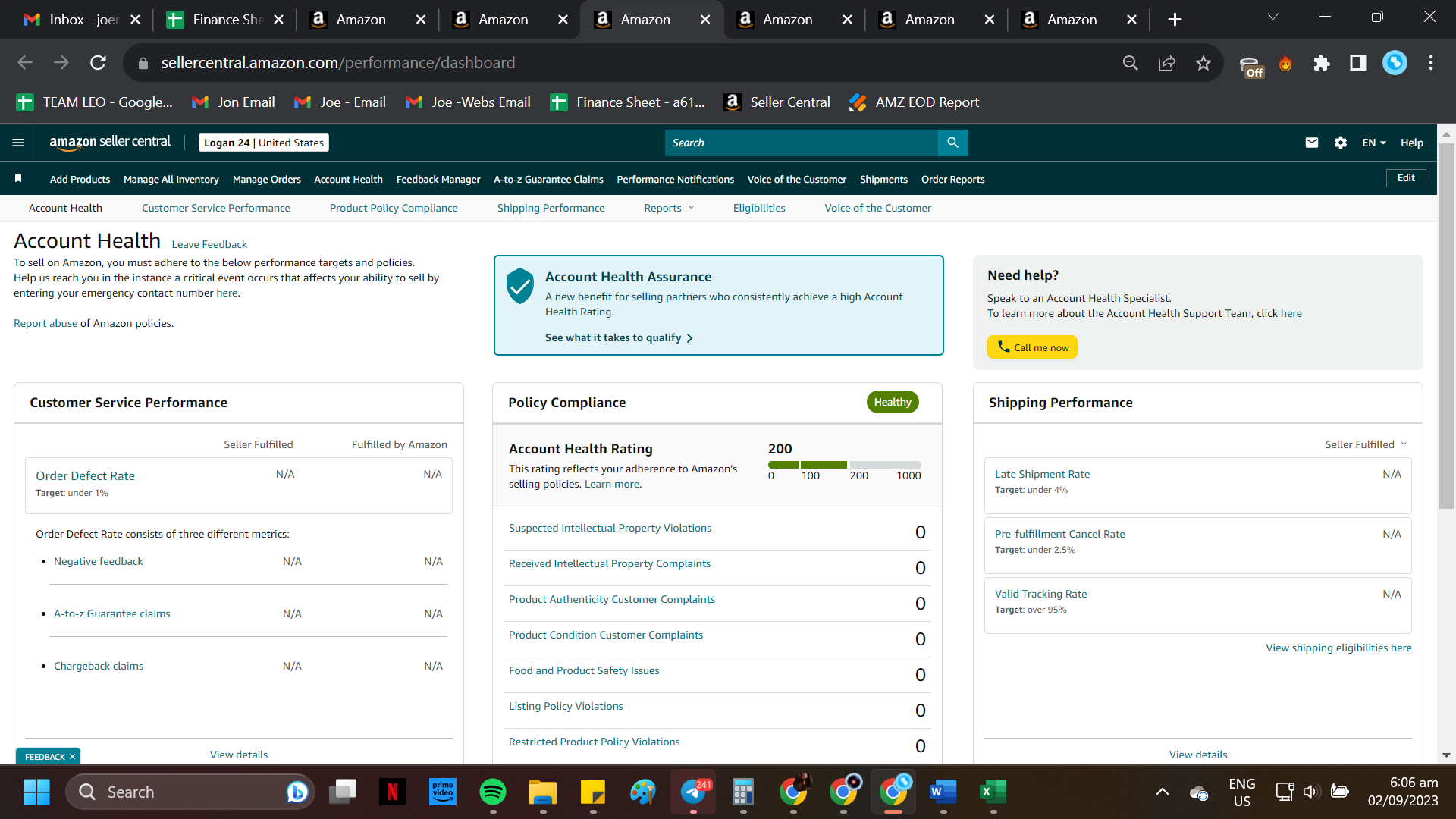Open the Product Policy Compliance tab

click(394, 208)
